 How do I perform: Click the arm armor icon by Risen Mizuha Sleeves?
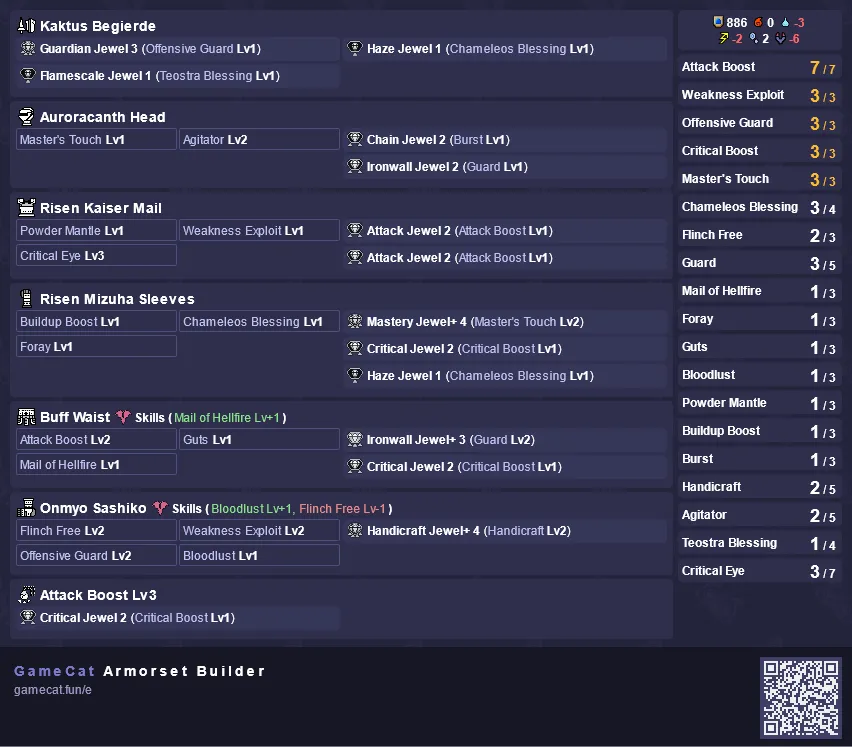point(26,298)
